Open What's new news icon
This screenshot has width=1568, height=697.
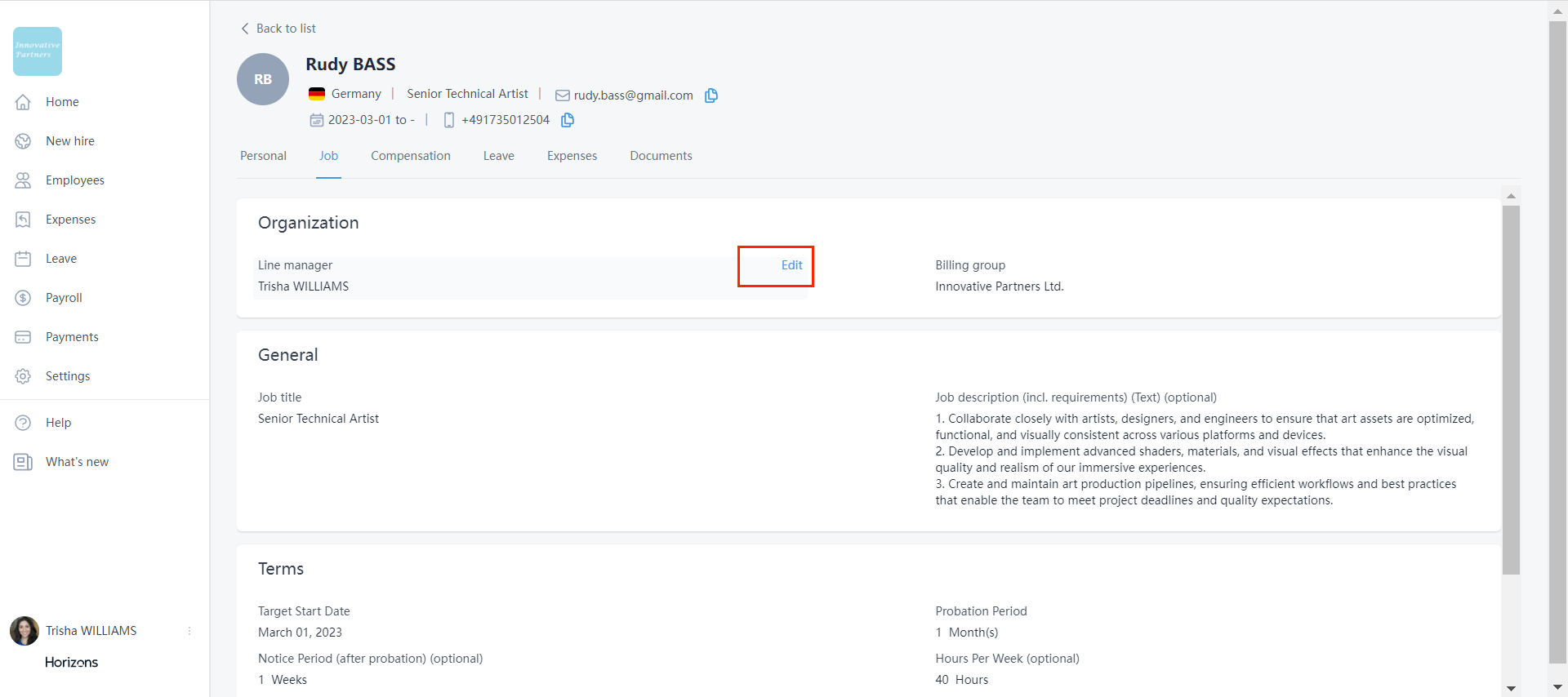tap(23, 462)
